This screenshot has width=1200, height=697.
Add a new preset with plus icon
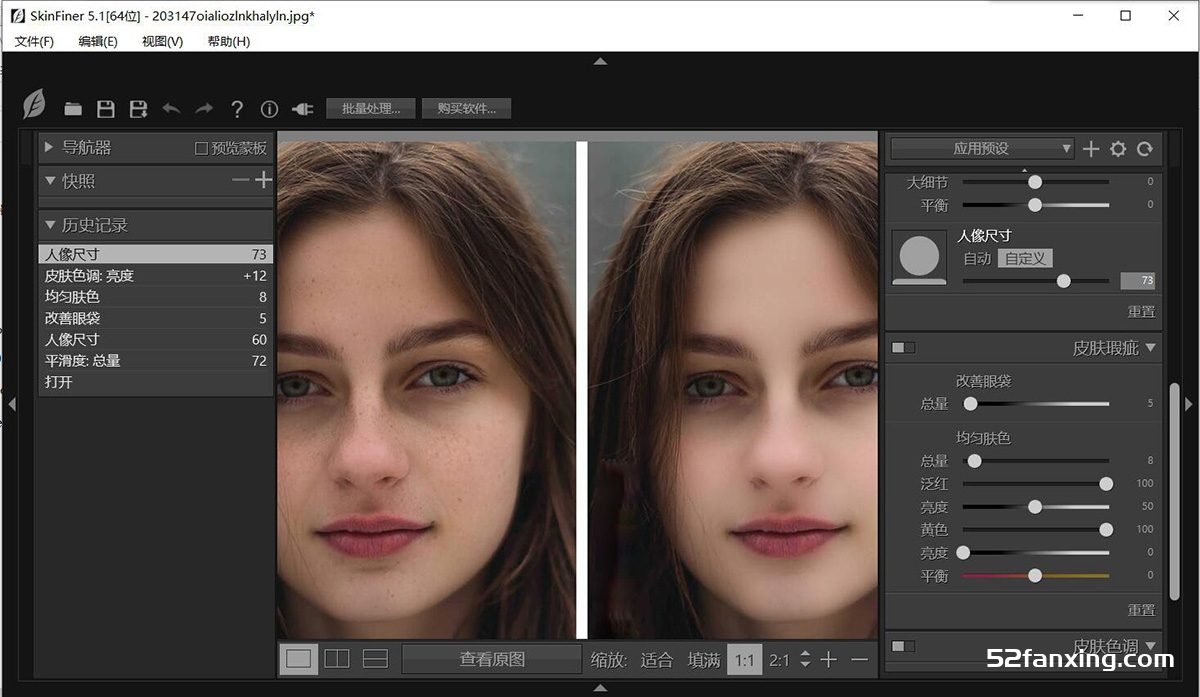coord(1091,148)
